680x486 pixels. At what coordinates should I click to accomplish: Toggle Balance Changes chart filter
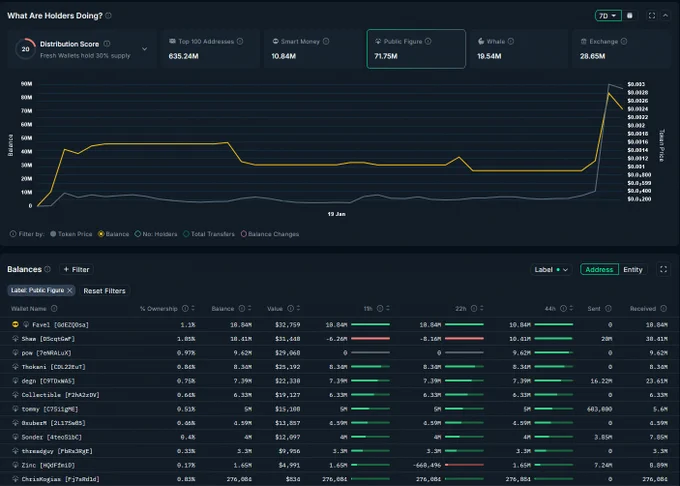click(270, 234)
